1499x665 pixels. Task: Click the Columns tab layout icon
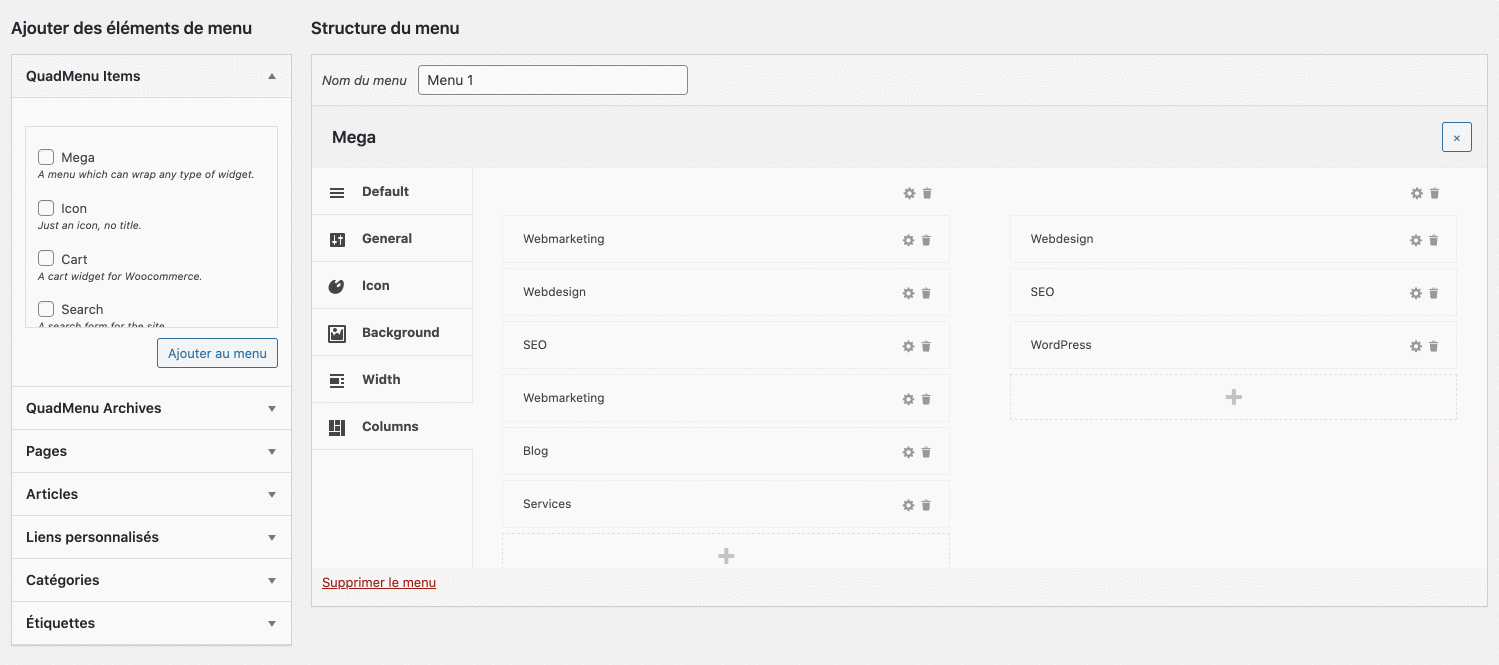(336, 426)
